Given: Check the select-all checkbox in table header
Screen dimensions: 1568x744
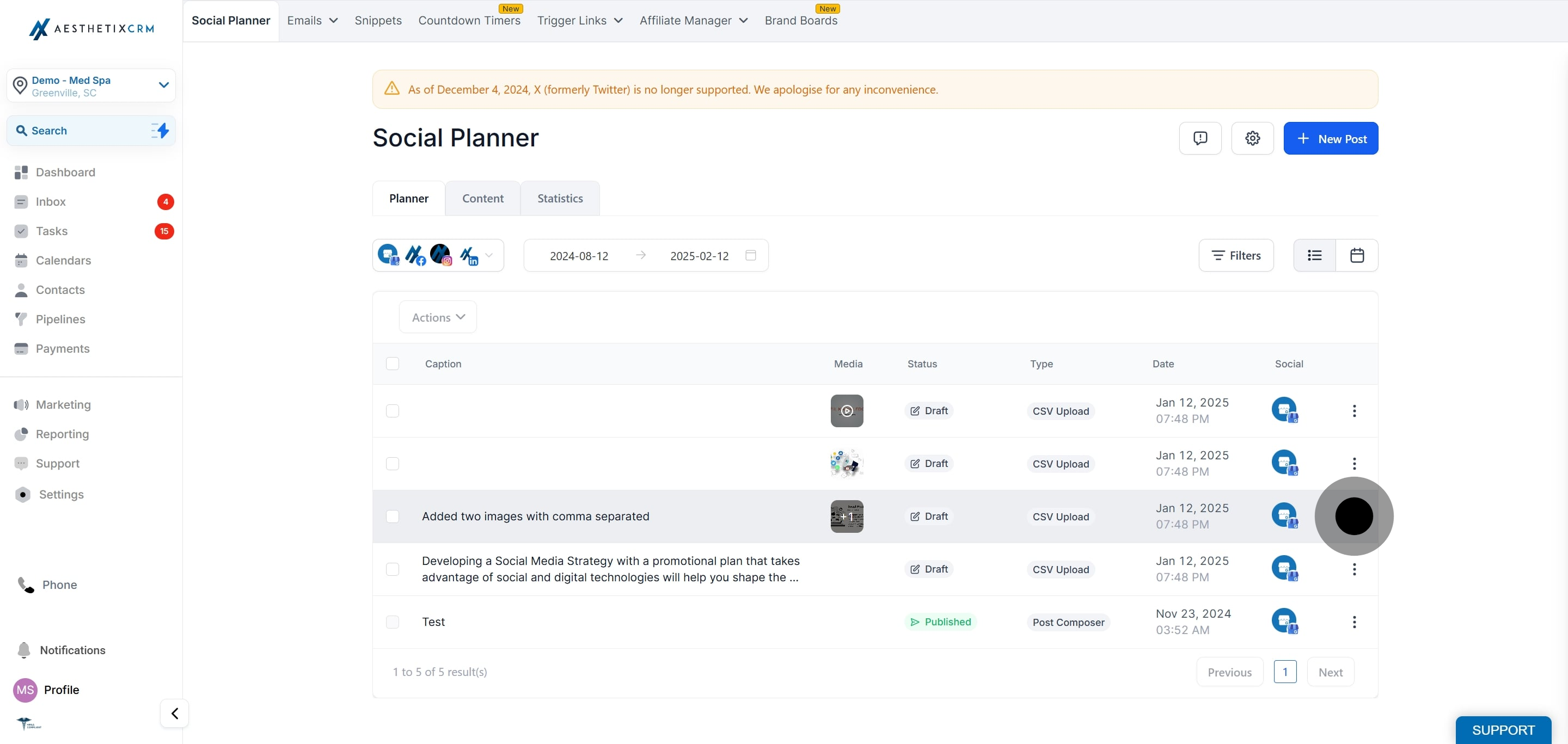Looking at the screenshot, I should (393, 364).
